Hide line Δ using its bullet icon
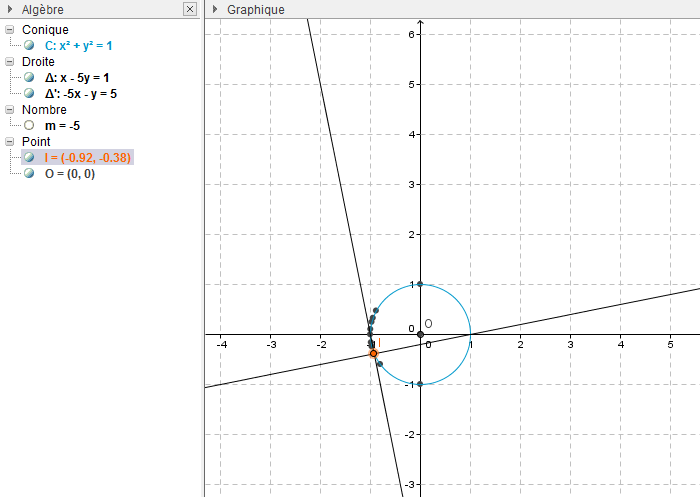 [x=30, y=77]
